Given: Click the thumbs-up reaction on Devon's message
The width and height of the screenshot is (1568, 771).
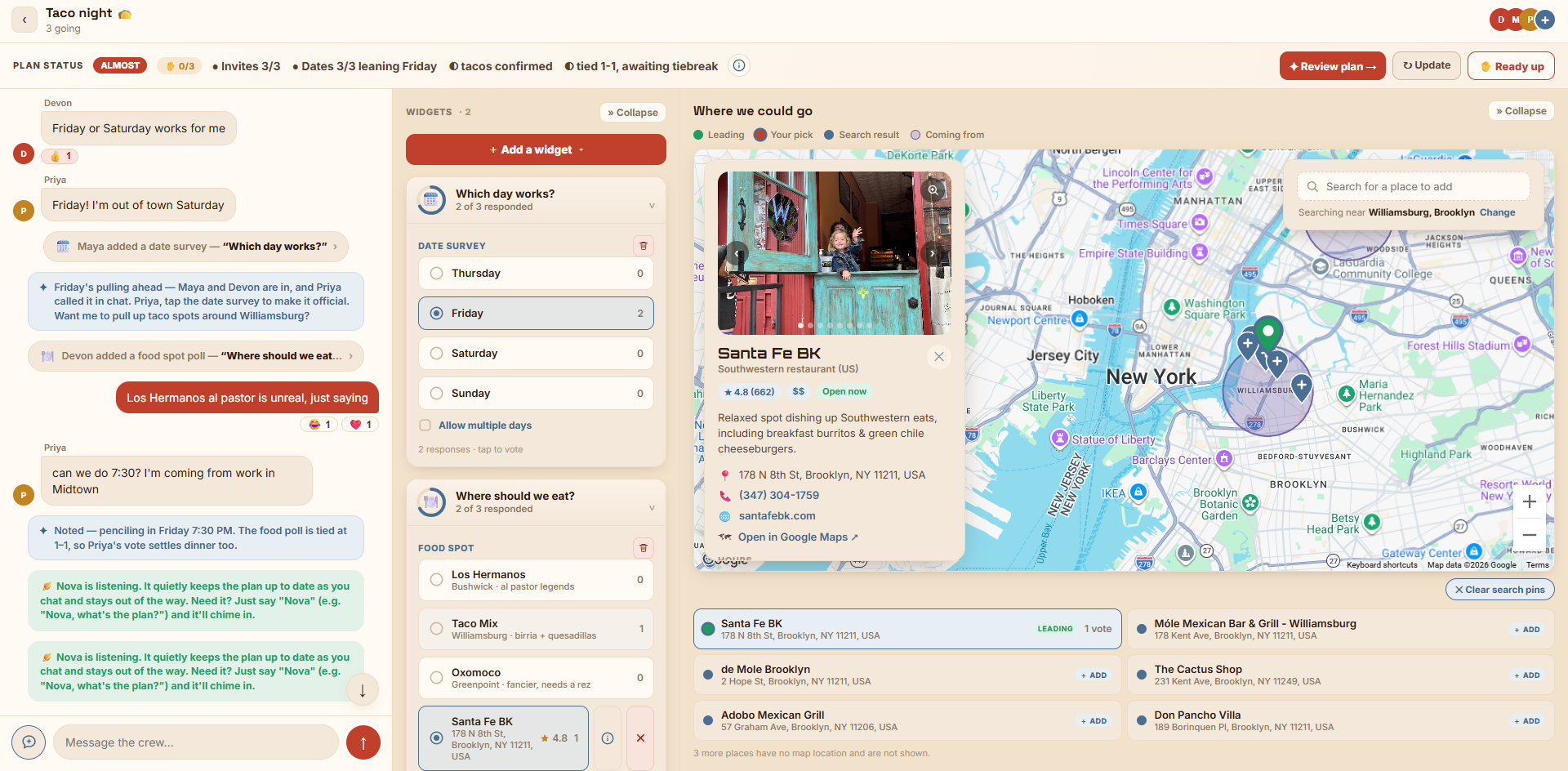Looking at the screenshot, I should click(60, 156).
